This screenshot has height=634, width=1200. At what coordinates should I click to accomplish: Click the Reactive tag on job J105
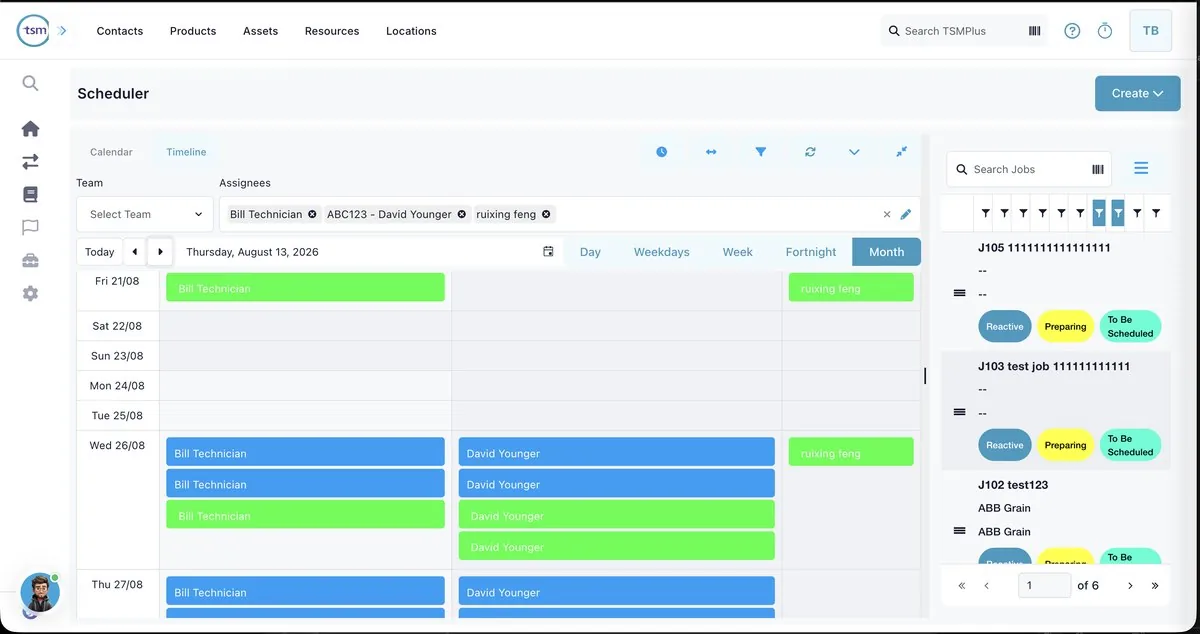click(x=1004, y=327)
